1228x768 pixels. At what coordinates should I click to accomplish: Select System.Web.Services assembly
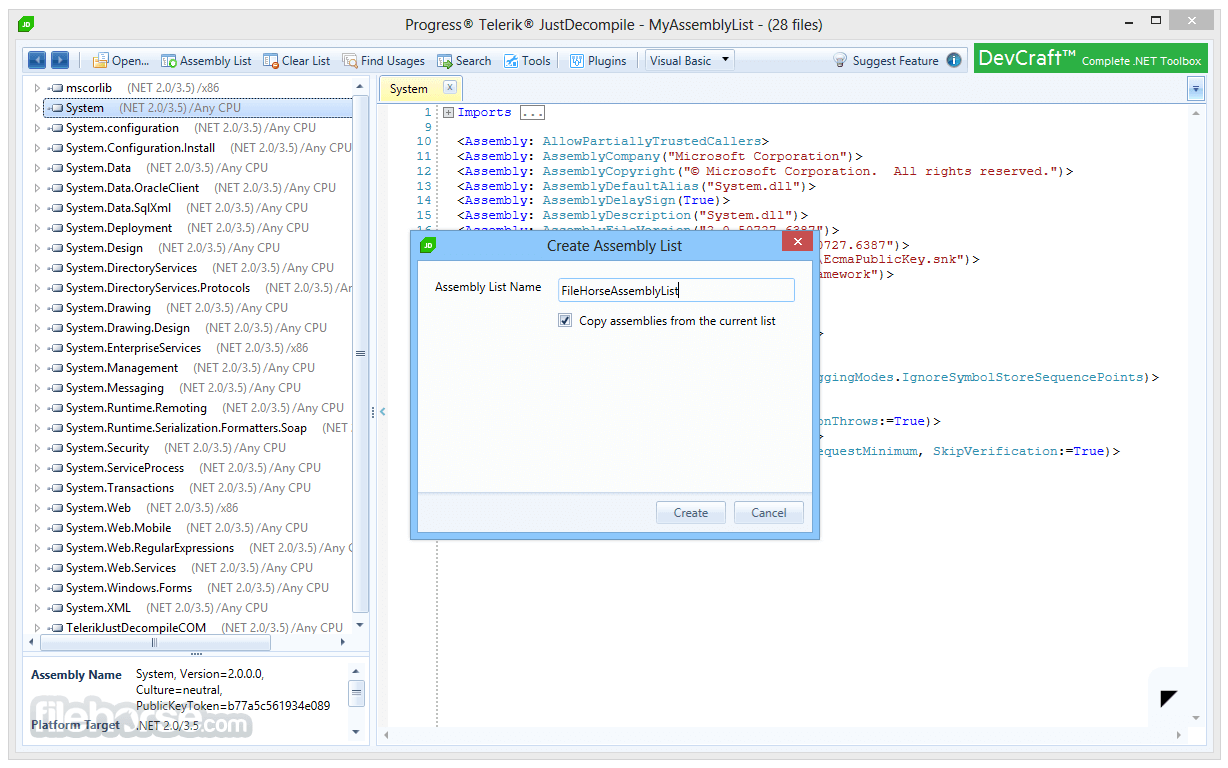pyautogui.click(x=121, y=568)
